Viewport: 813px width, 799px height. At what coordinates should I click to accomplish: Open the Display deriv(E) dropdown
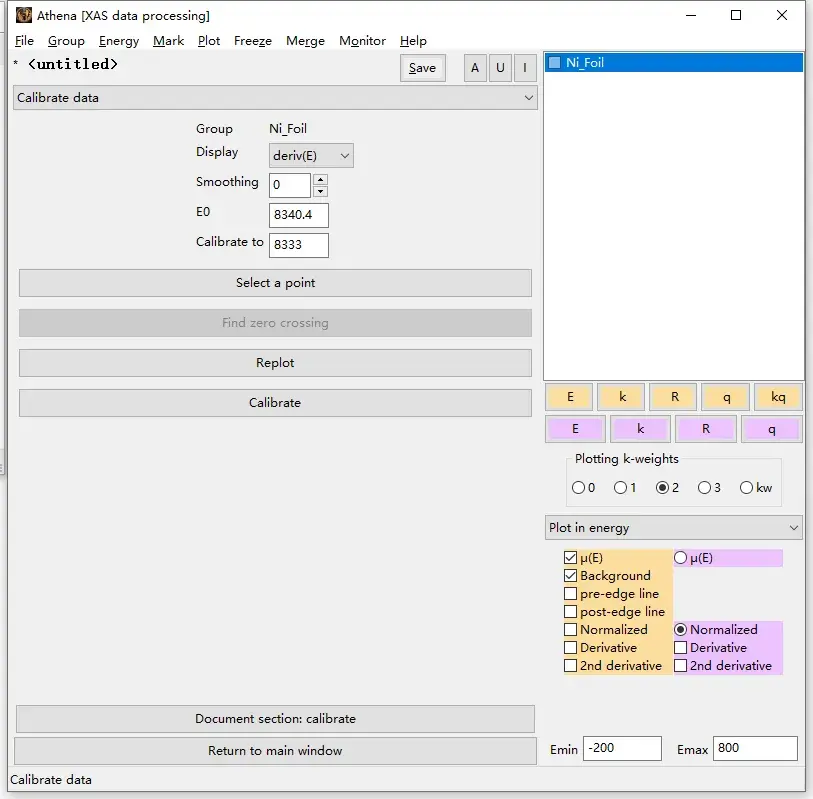pos(311,156)
